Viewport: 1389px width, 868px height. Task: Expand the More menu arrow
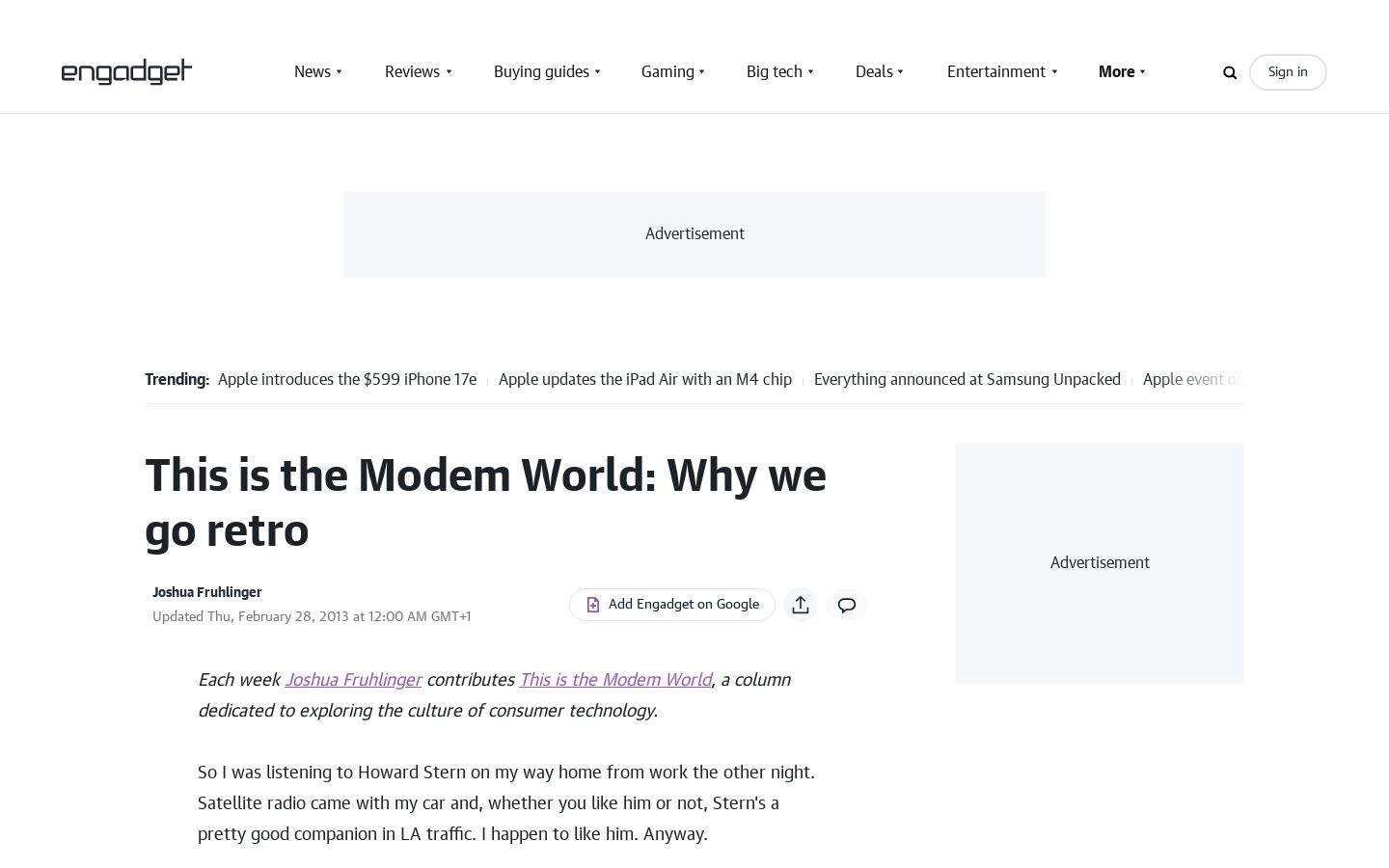pyautogui.click(x=1143, y=72)
